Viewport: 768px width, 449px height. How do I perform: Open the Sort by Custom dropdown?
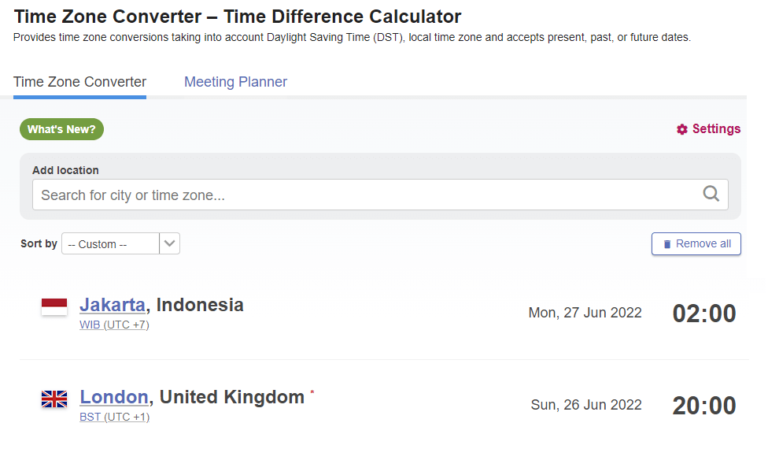click(120, 243)
